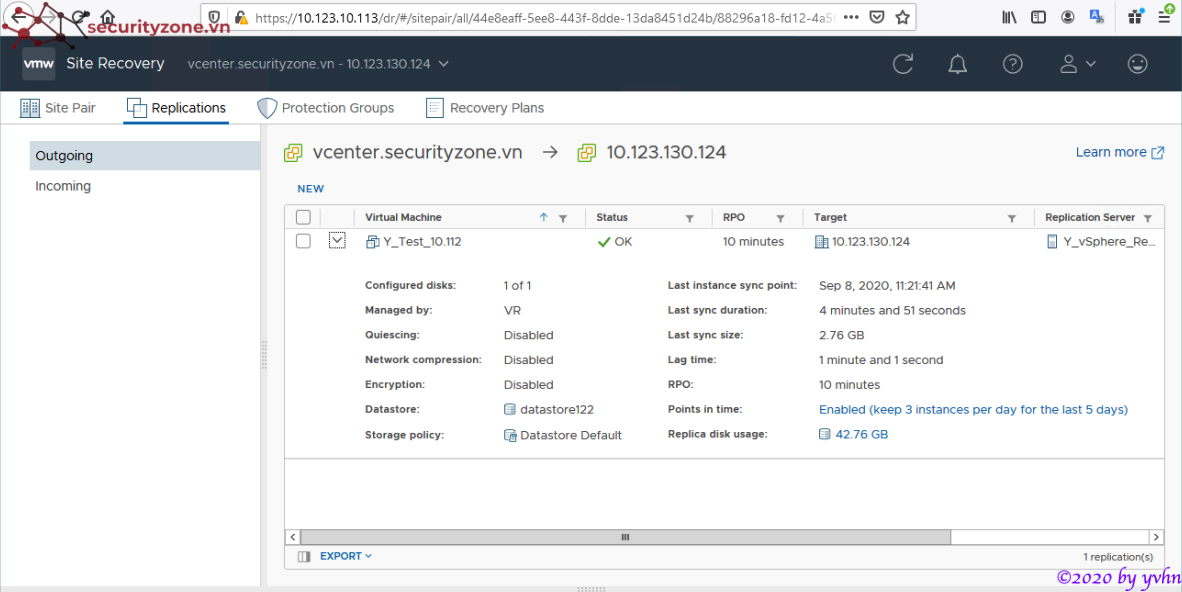The image size is (1182, 592).
Task: Click the NEW replication button
Action: point(311,189)
